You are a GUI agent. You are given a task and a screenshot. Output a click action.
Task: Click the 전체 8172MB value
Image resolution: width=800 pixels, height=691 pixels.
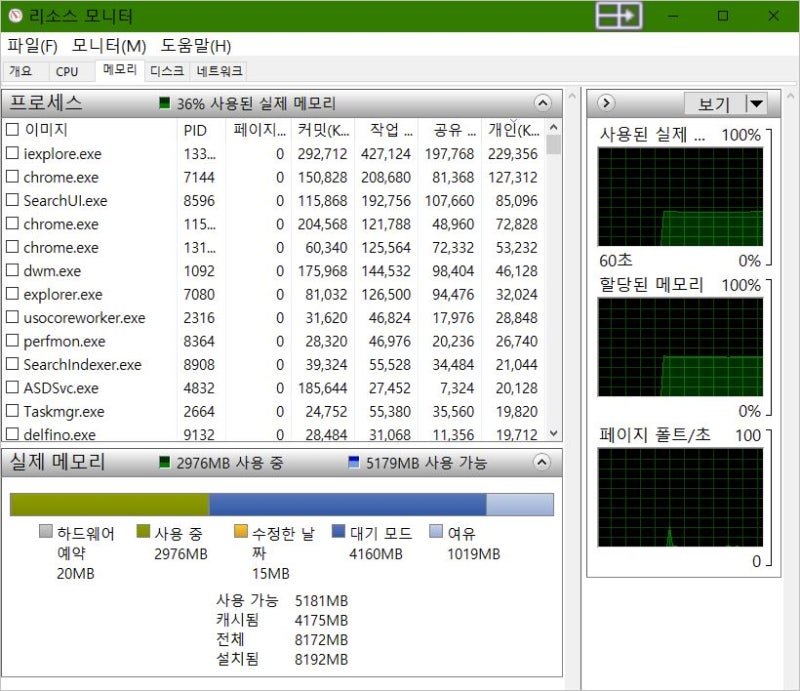point(321,640)
